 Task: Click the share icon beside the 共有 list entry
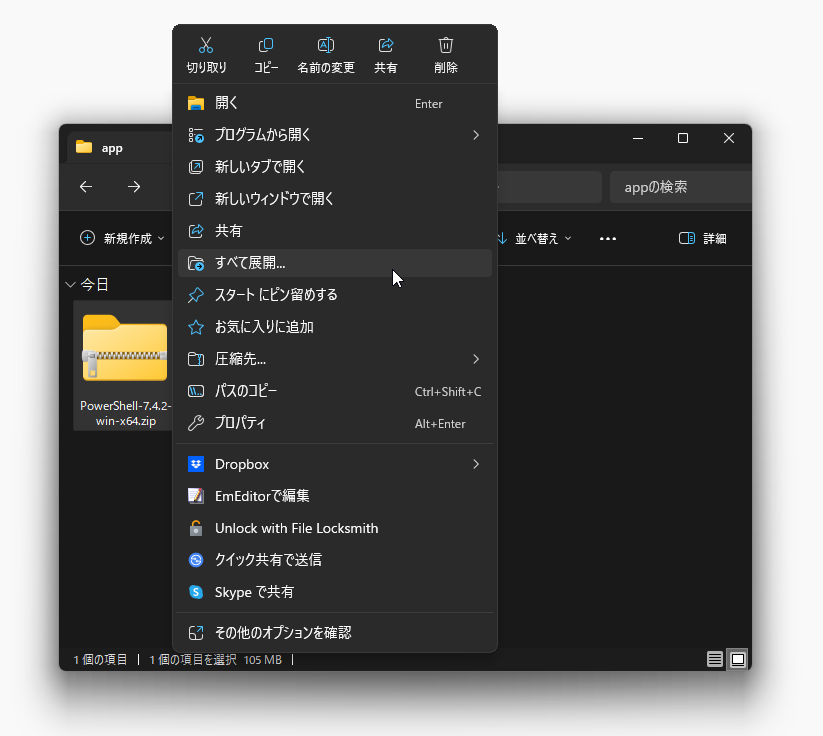click(x=196, y=231)
